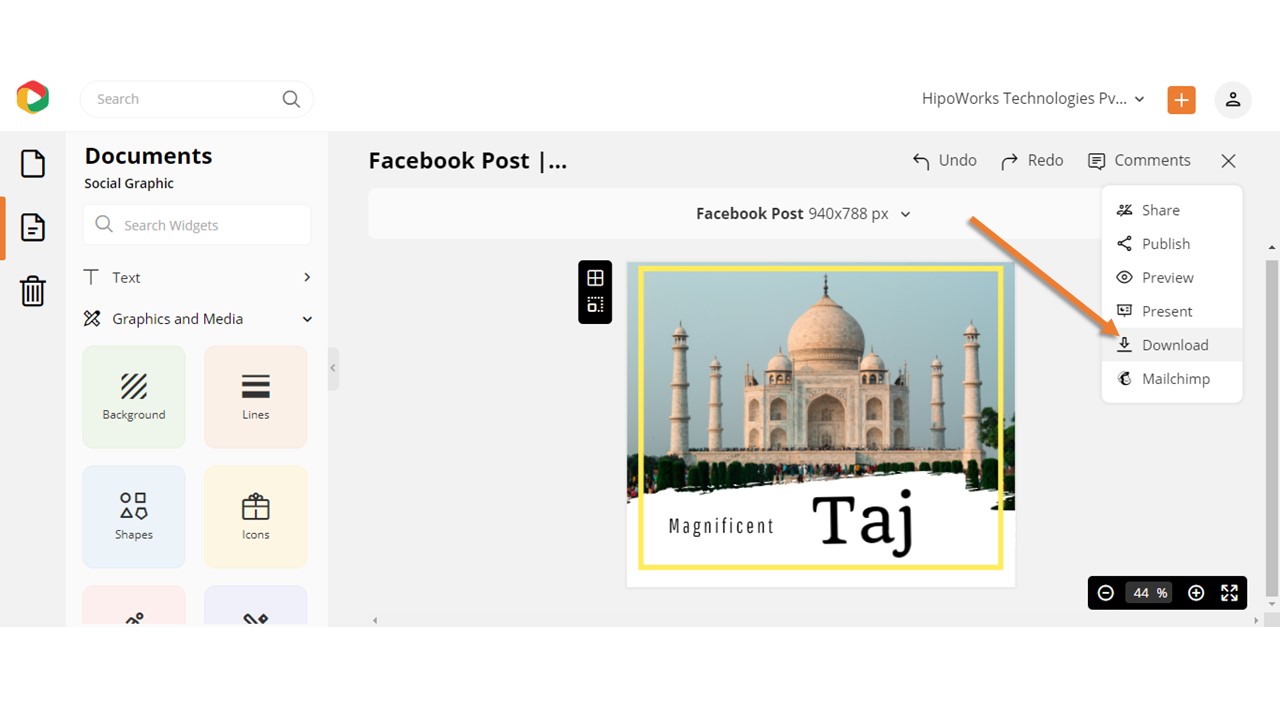Screen dimensions: 1280x720
Task: Choose Mailchimp from the share menu
Action: 1175,378
